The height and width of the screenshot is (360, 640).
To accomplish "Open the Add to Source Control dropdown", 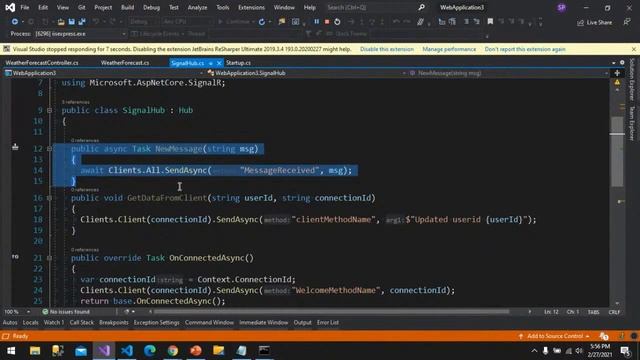I will (x=554, y=336).
